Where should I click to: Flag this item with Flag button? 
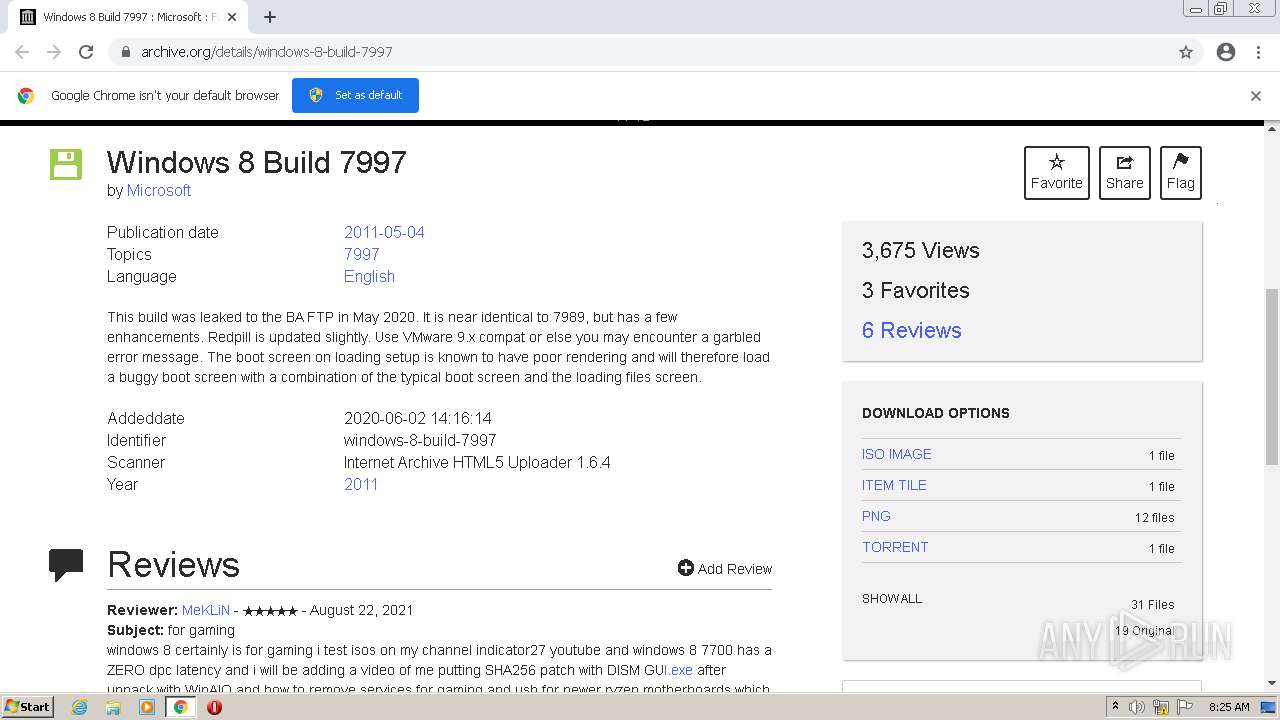point(1181,172)
